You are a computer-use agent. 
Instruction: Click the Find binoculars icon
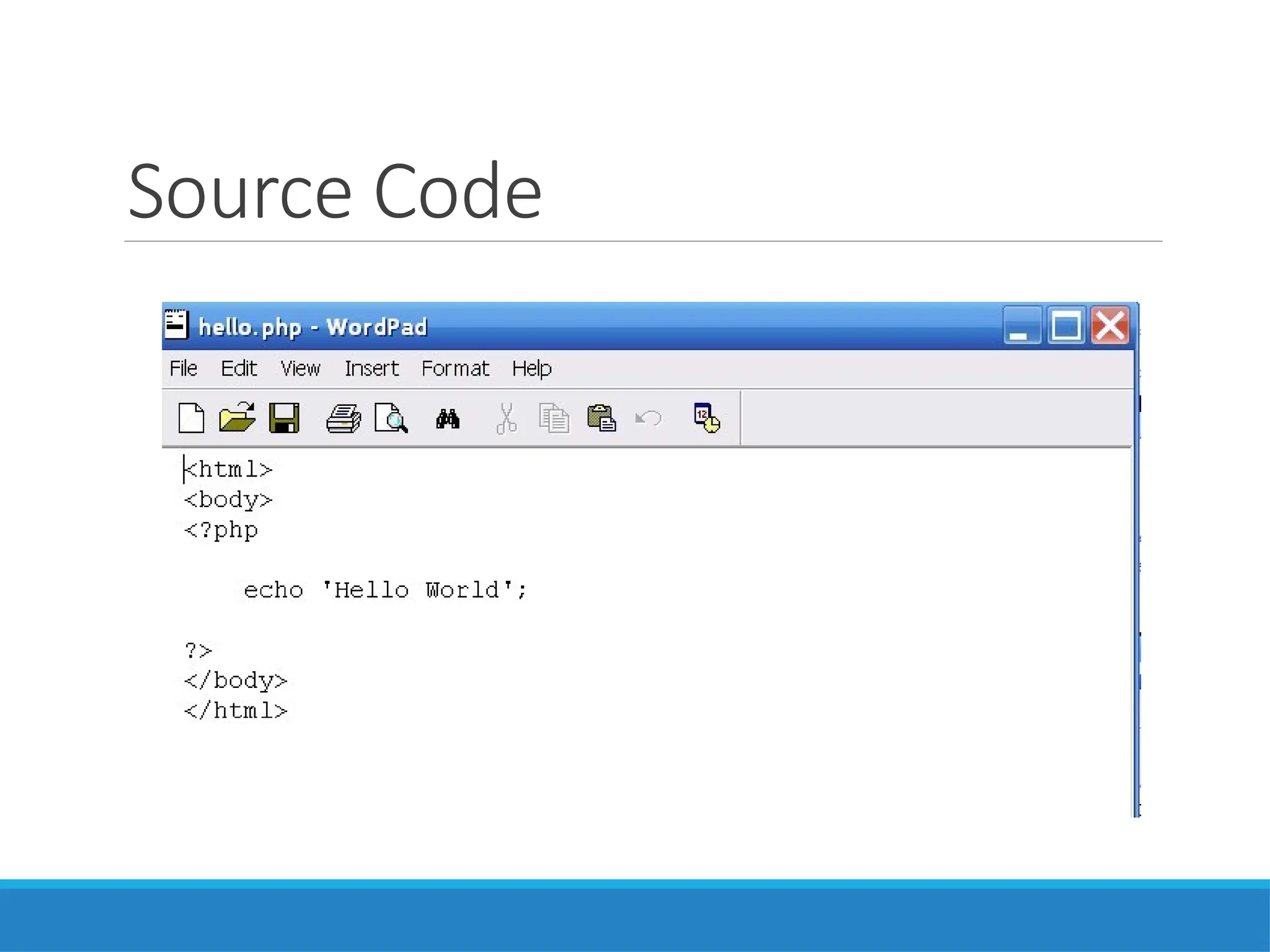[x=448, y=419]
